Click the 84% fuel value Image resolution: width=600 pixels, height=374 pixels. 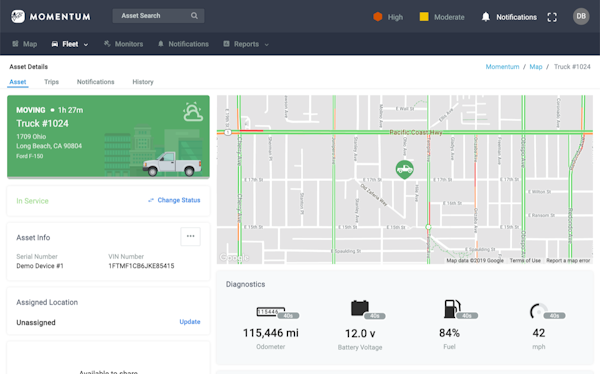tap(449, 333)
